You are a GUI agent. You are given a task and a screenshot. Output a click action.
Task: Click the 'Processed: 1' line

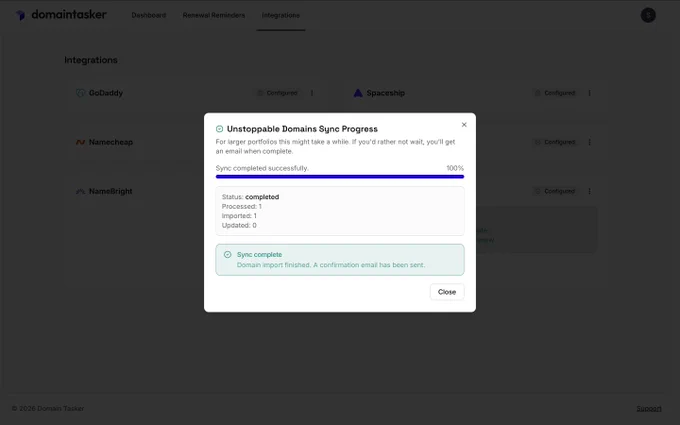pyautogui.click(x=242, y=206)
